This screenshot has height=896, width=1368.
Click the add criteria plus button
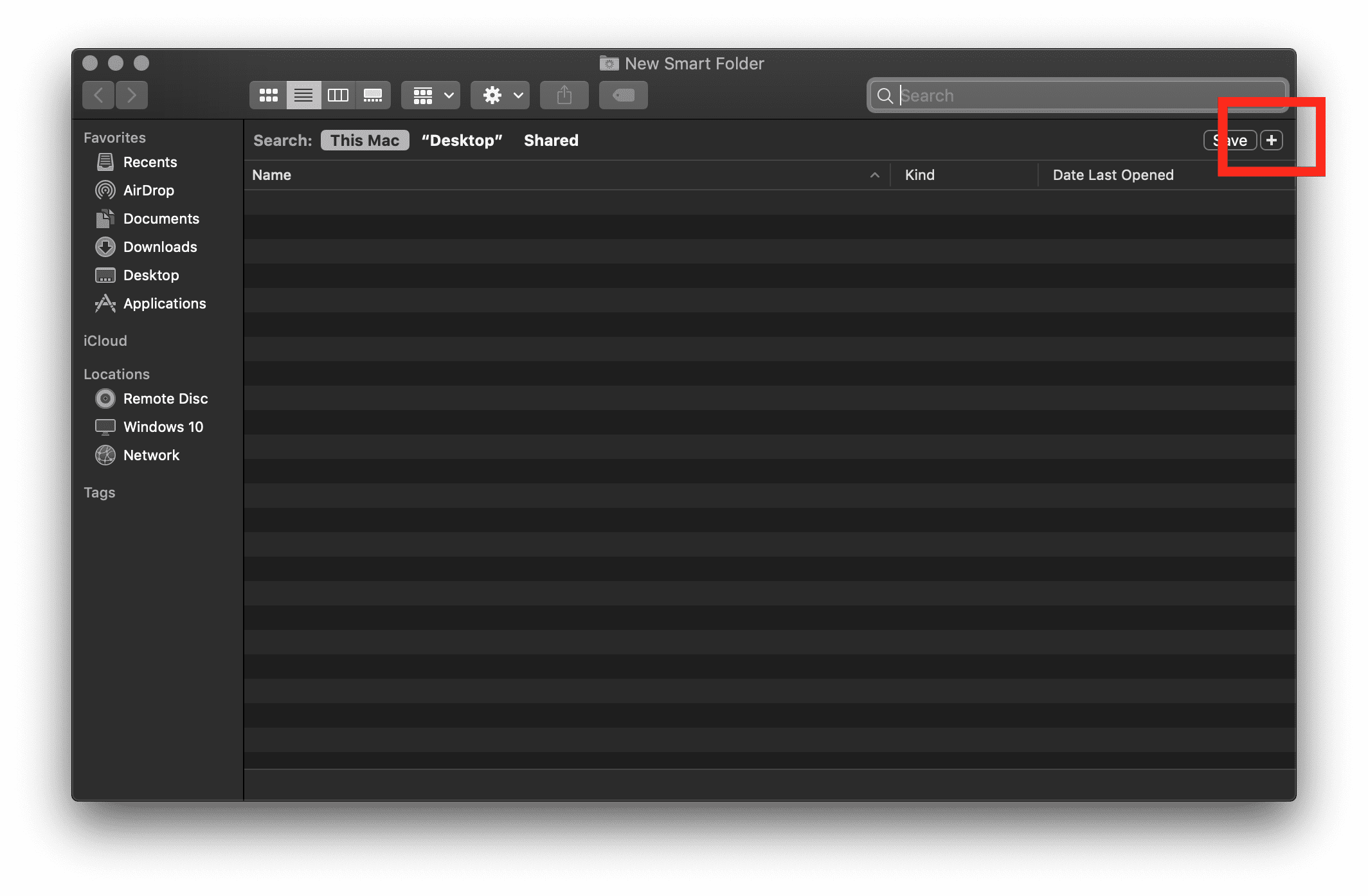coord(1272,140)
